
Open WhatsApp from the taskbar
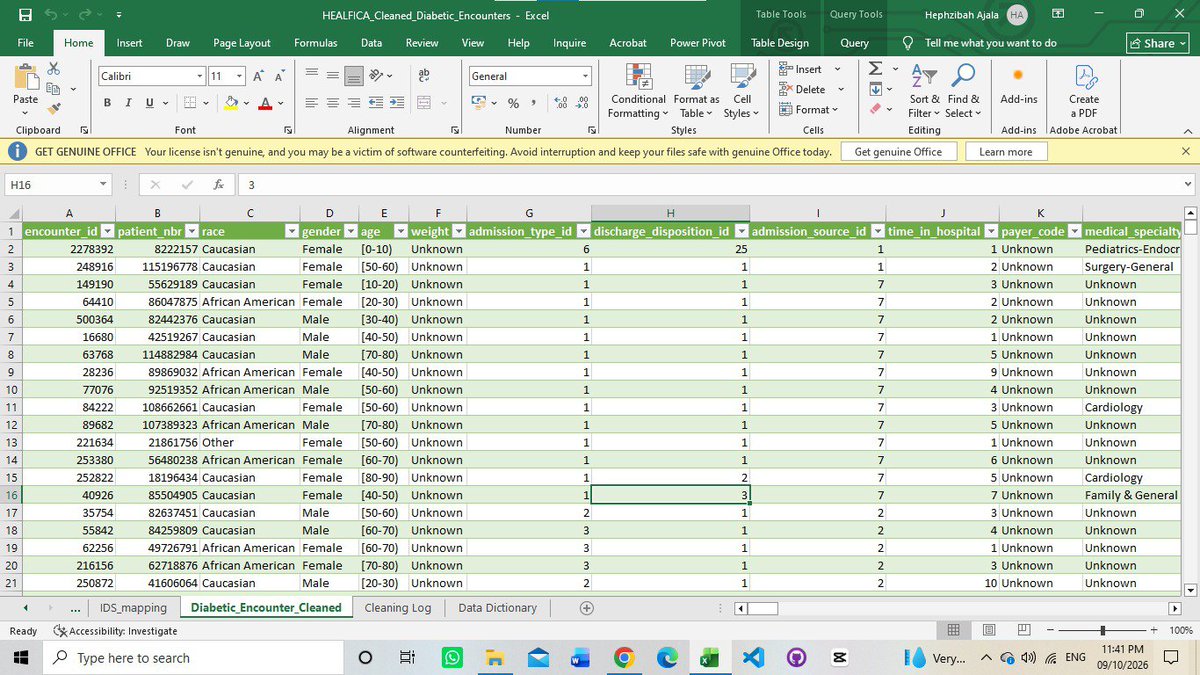(x=452, y=657)
